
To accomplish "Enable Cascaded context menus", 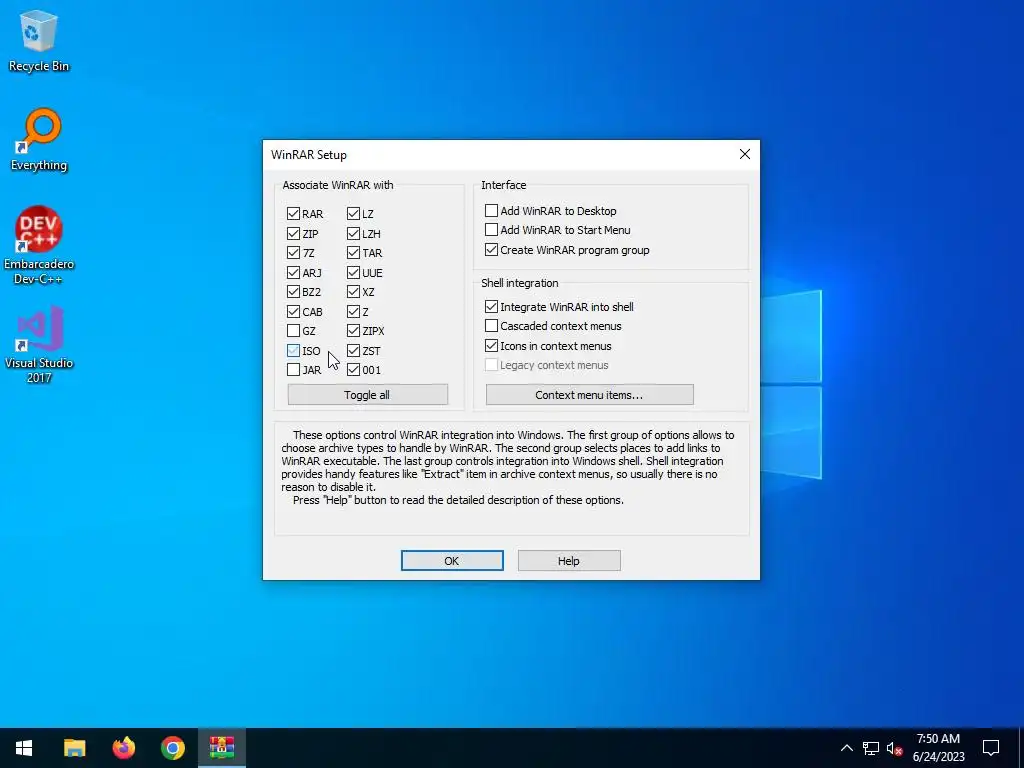I will pyautogui.click(x=491, y=326).
